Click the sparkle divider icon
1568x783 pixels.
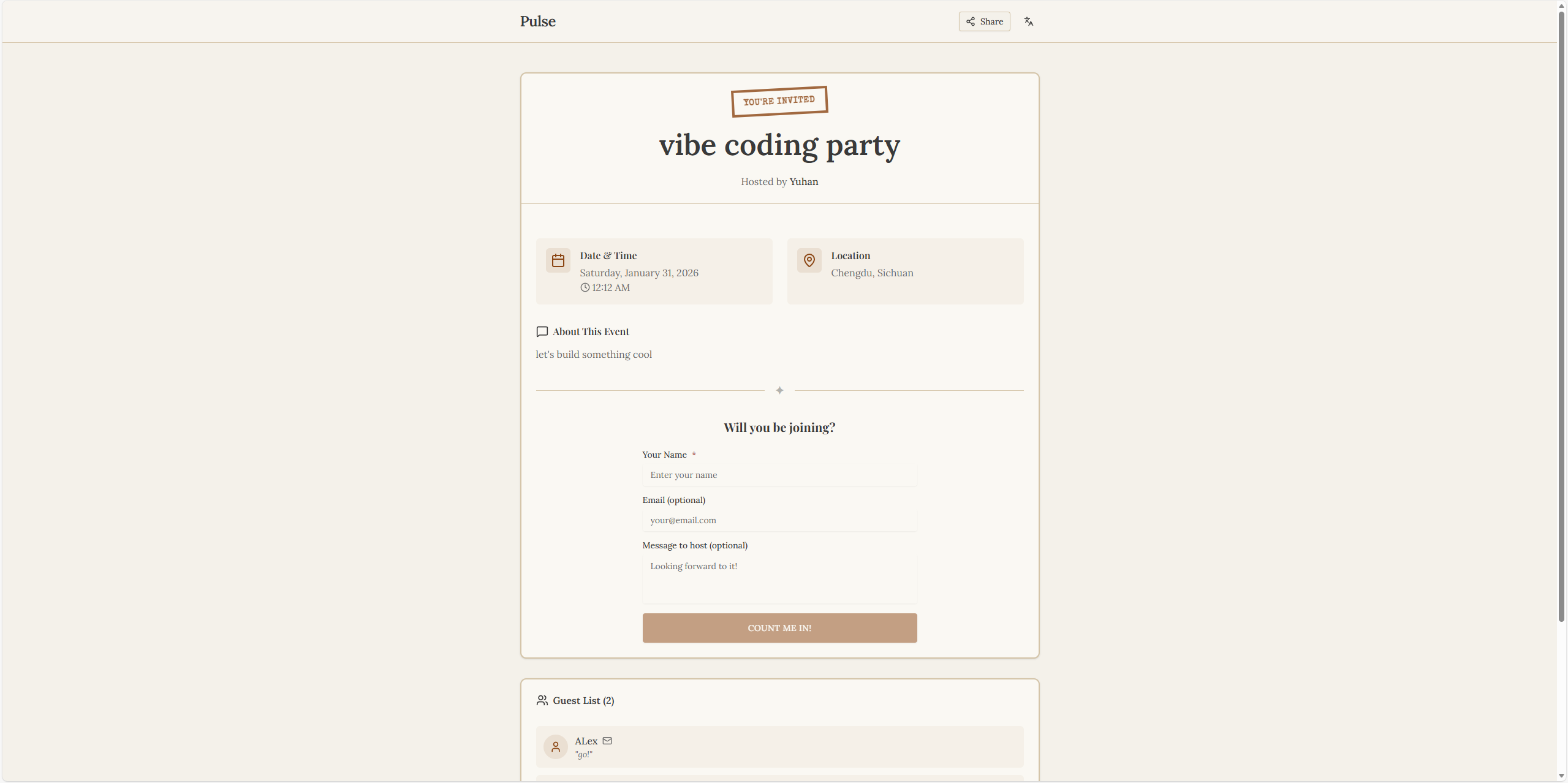779,390
